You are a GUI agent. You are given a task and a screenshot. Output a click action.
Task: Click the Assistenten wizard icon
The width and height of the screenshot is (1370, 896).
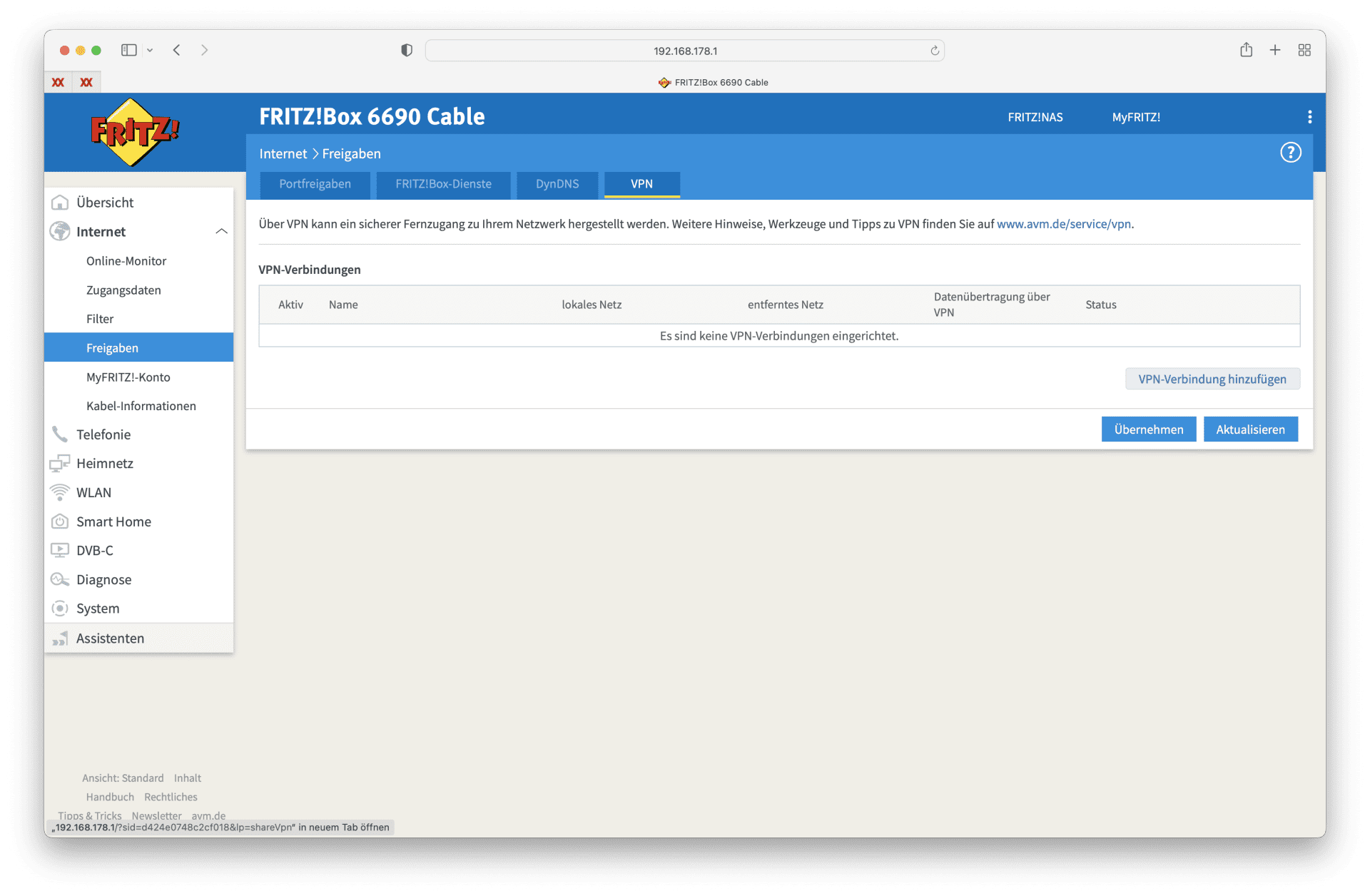[x=60, y=638]
